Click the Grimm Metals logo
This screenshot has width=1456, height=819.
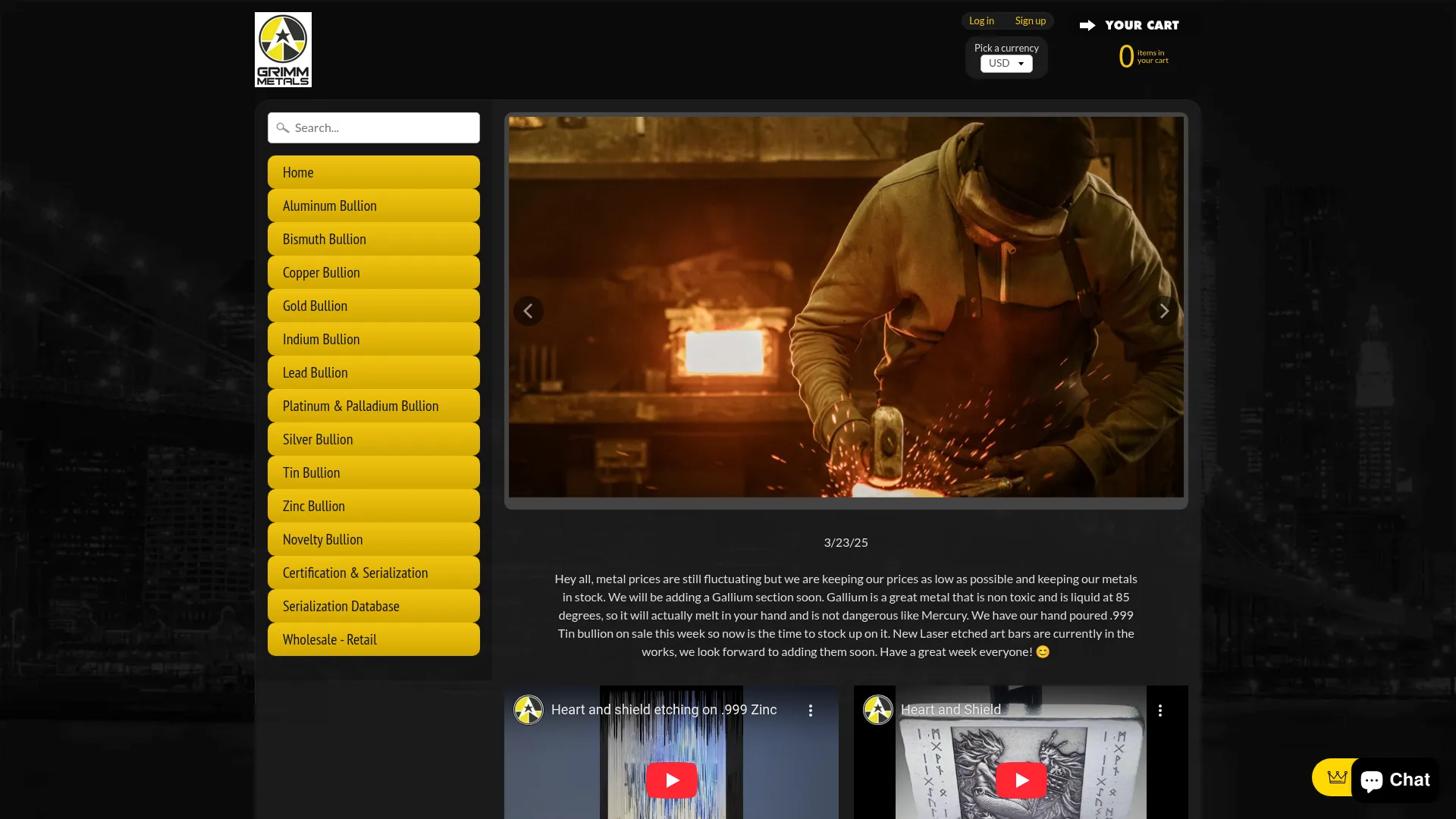point(283,49)
